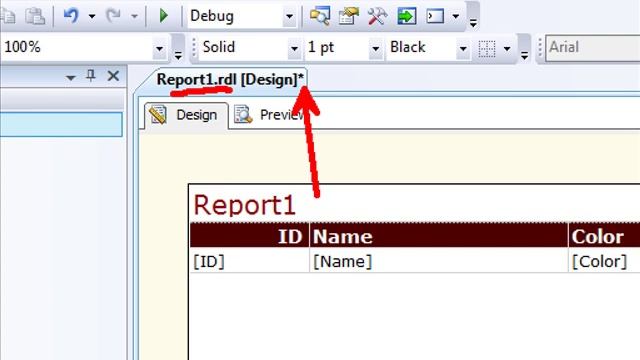
Task: Open the Properties window icon
Action: tap(348, 16)
